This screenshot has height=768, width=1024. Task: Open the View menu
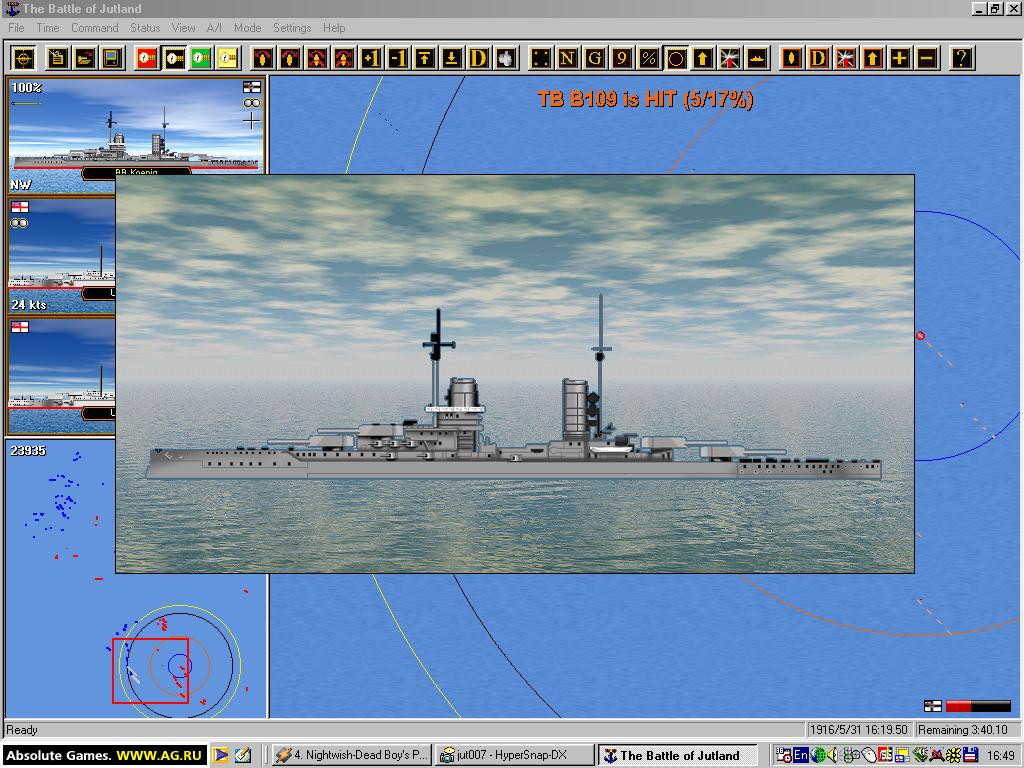184,28
